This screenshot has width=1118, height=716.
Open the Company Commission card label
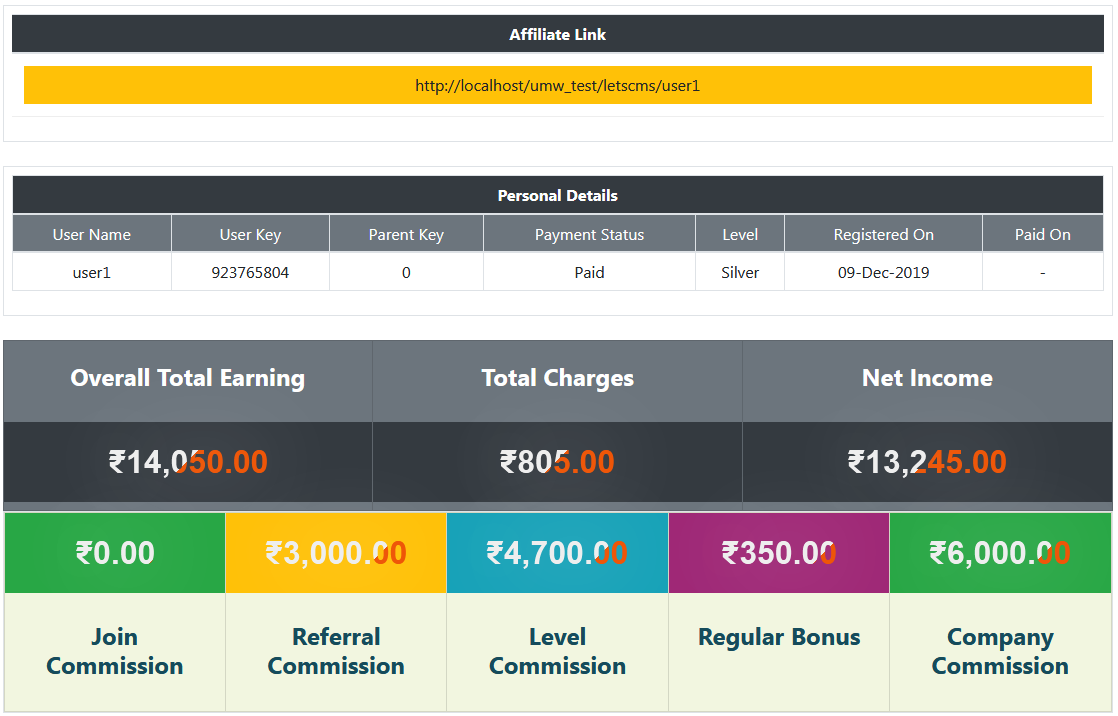pos(1000,651)
